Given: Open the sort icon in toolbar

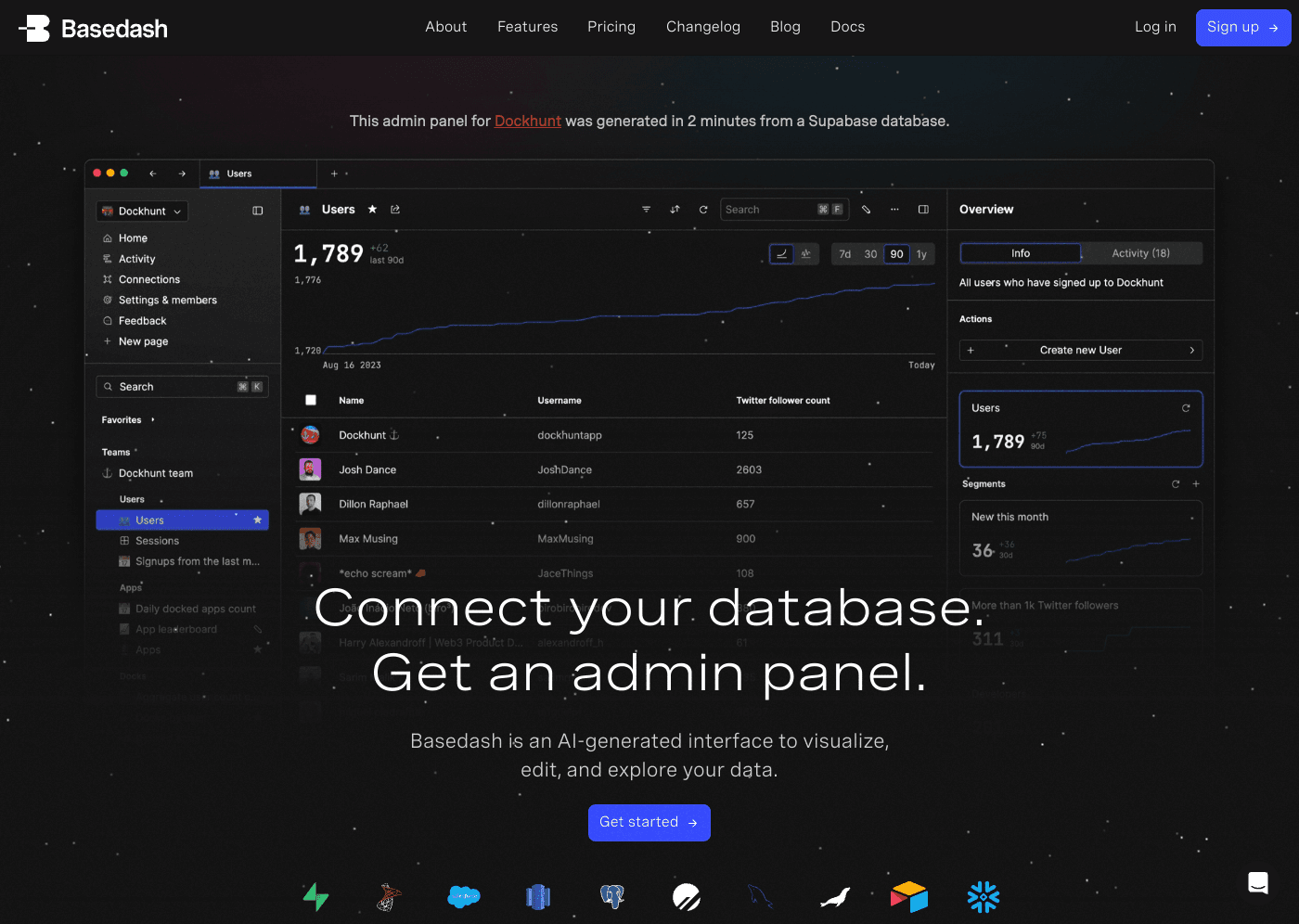Looking at the screenshot, I should (x=675, y=210).
